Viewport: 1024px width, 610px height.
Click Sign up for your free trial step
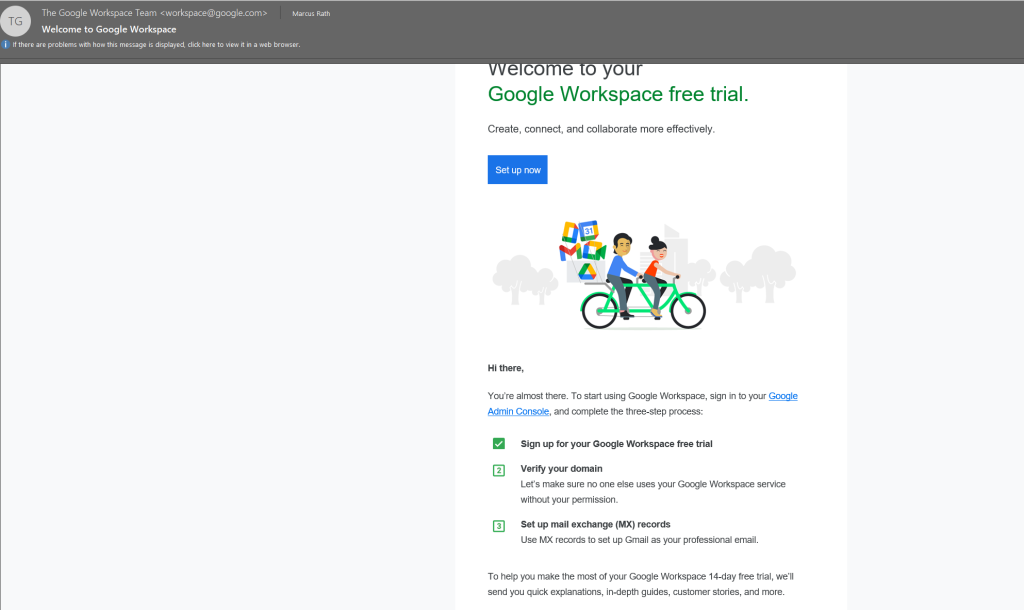click(616, 444)
